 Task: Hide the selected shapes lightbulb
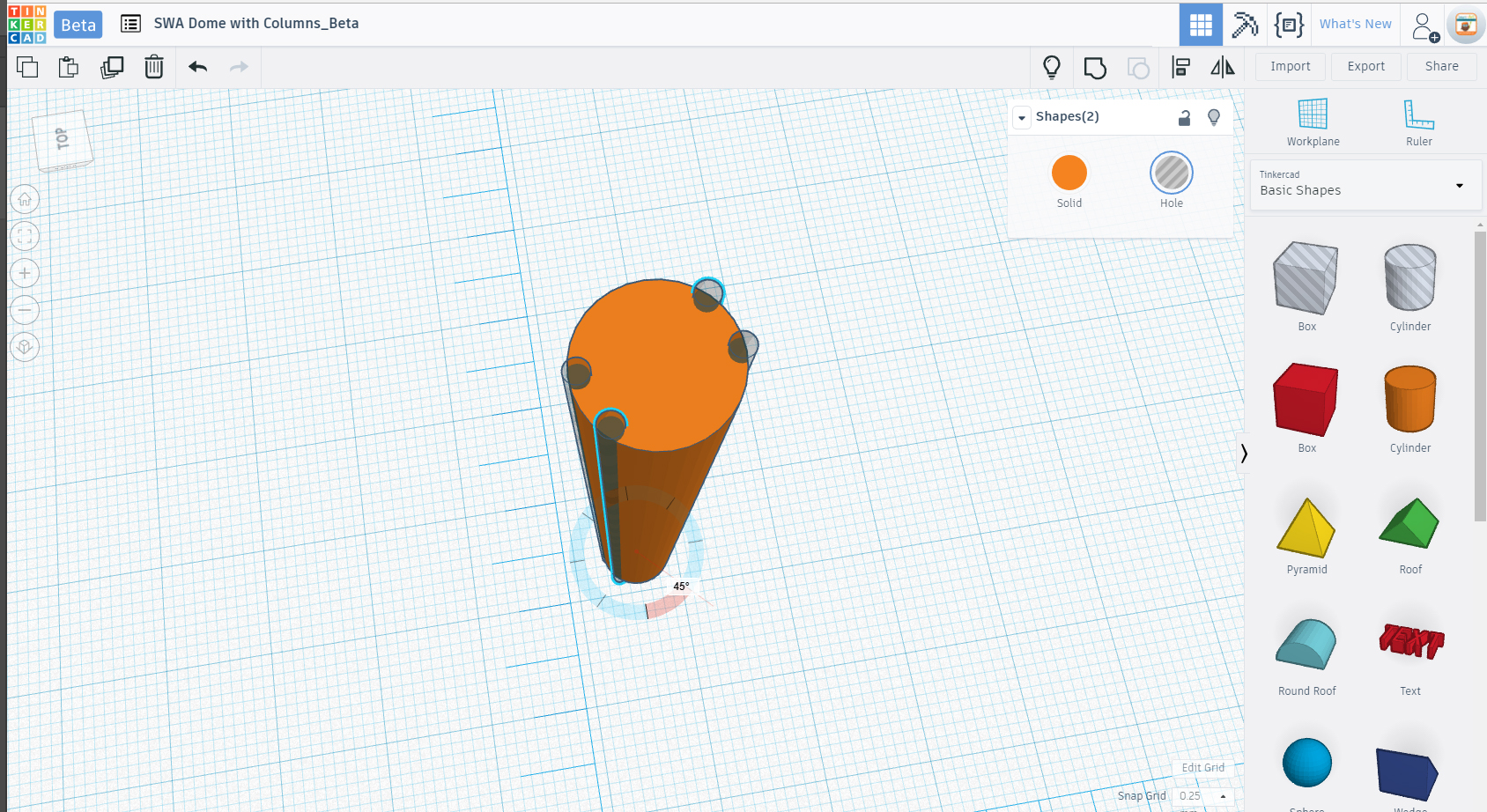click(x=1214, y=117)
